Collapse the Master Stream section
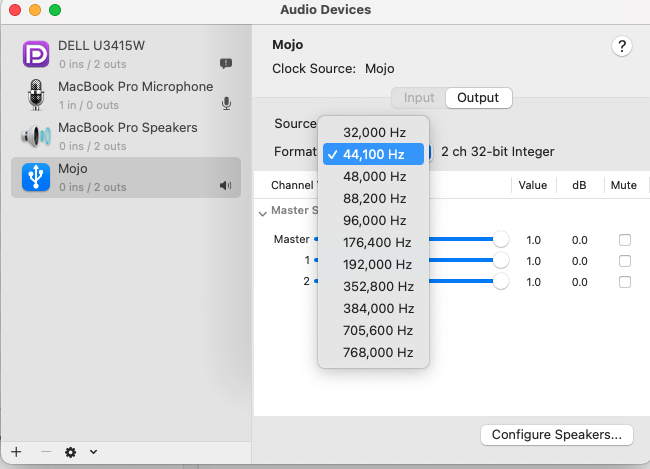 (x=262, y=214)
